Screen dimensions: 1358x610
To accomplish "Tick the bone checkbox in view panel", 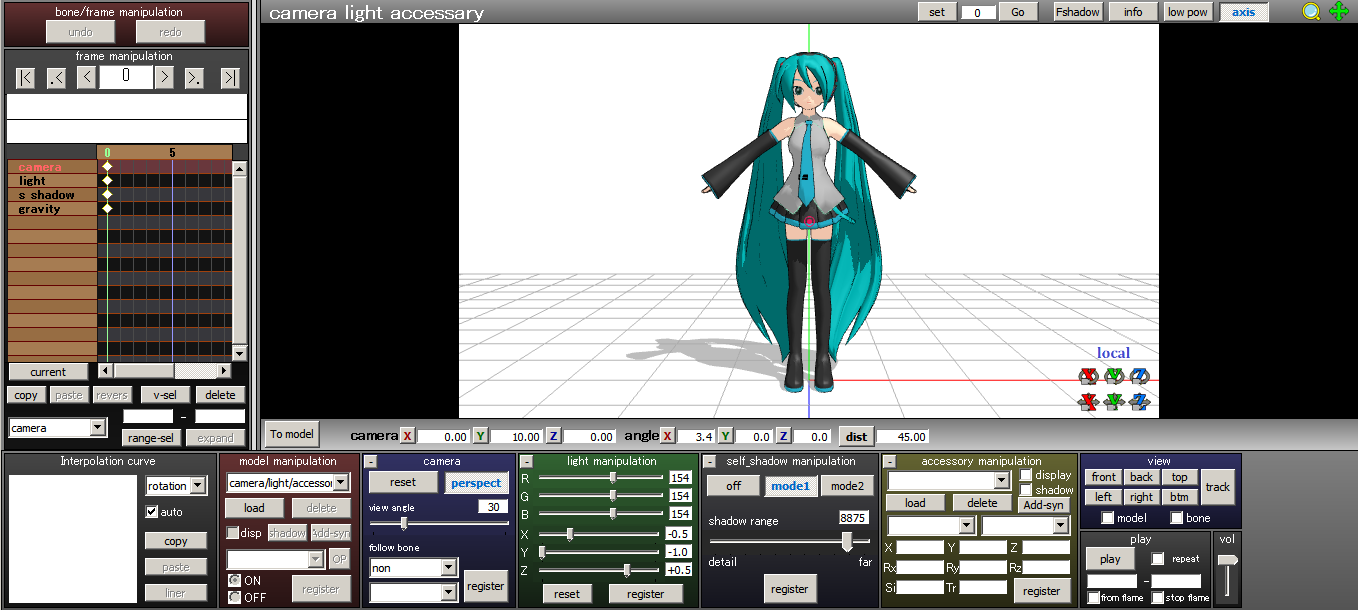I will [1177, 518].
